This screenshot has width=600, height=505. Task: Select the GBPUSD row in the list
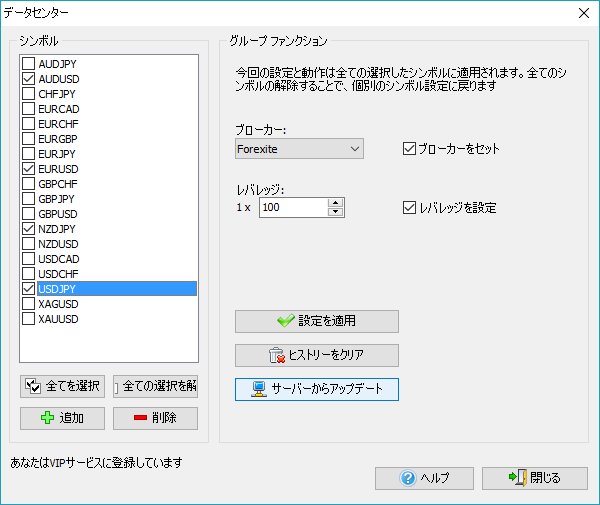pyautogui.click(x=58, y=214)
